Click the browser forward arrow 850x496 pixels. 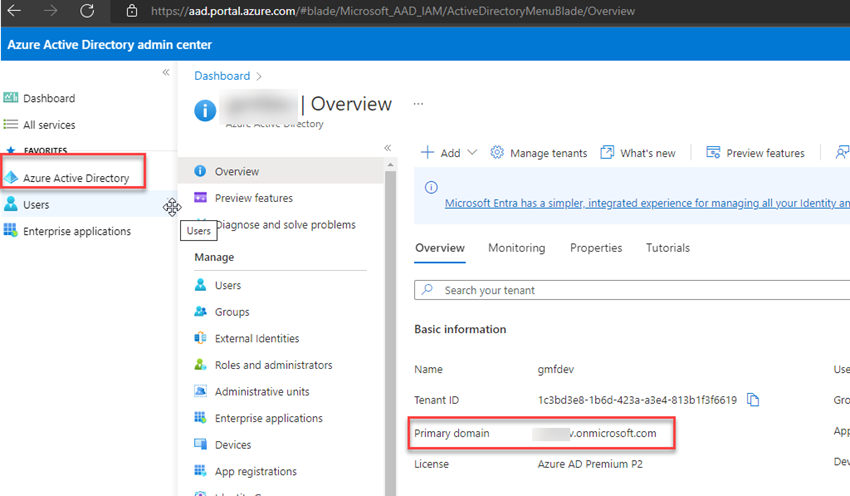(50, 10)
